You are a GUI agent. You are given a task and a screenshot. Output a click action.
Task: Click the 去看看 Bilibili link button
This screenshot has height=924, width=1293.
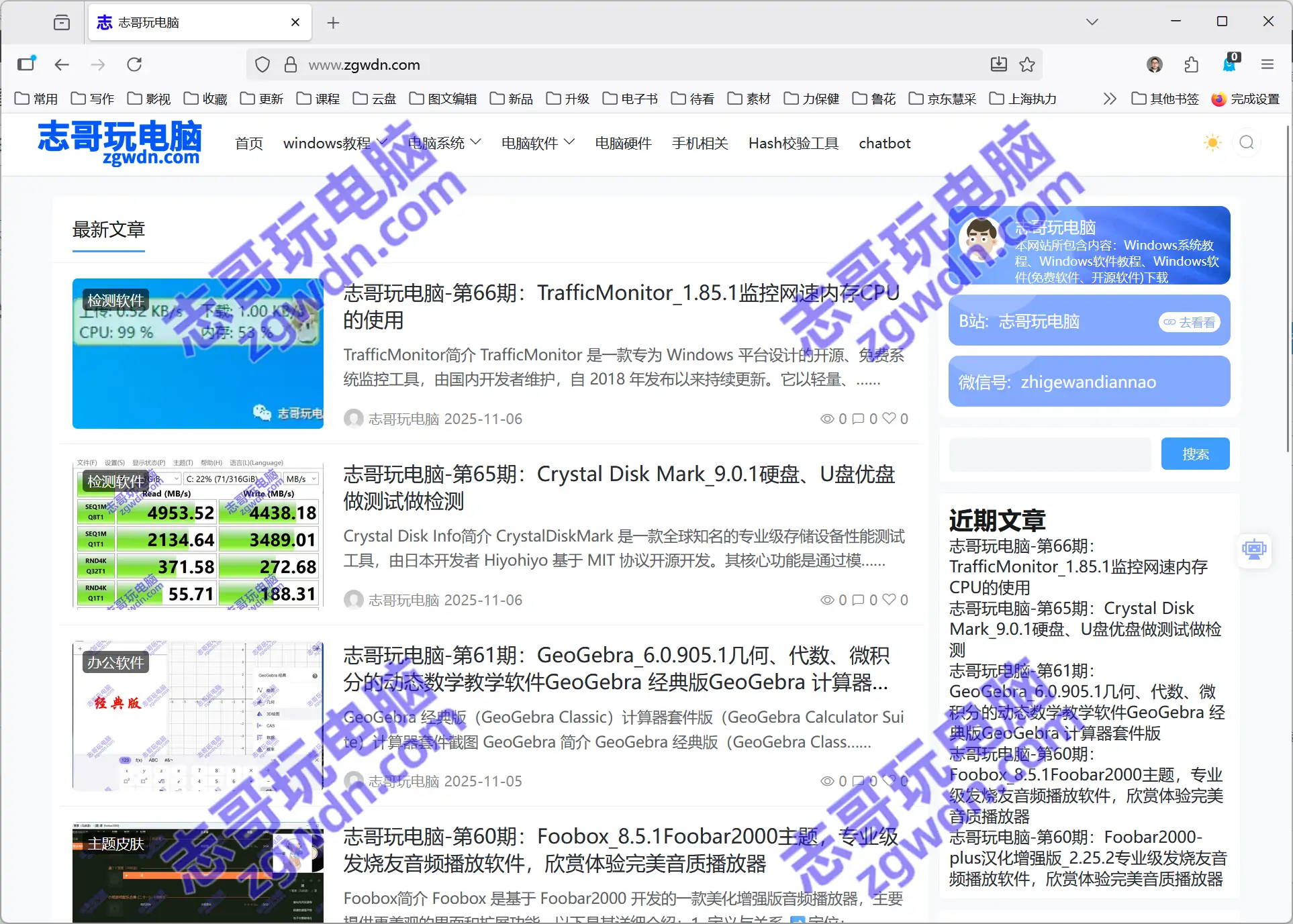coord(1190,322)
